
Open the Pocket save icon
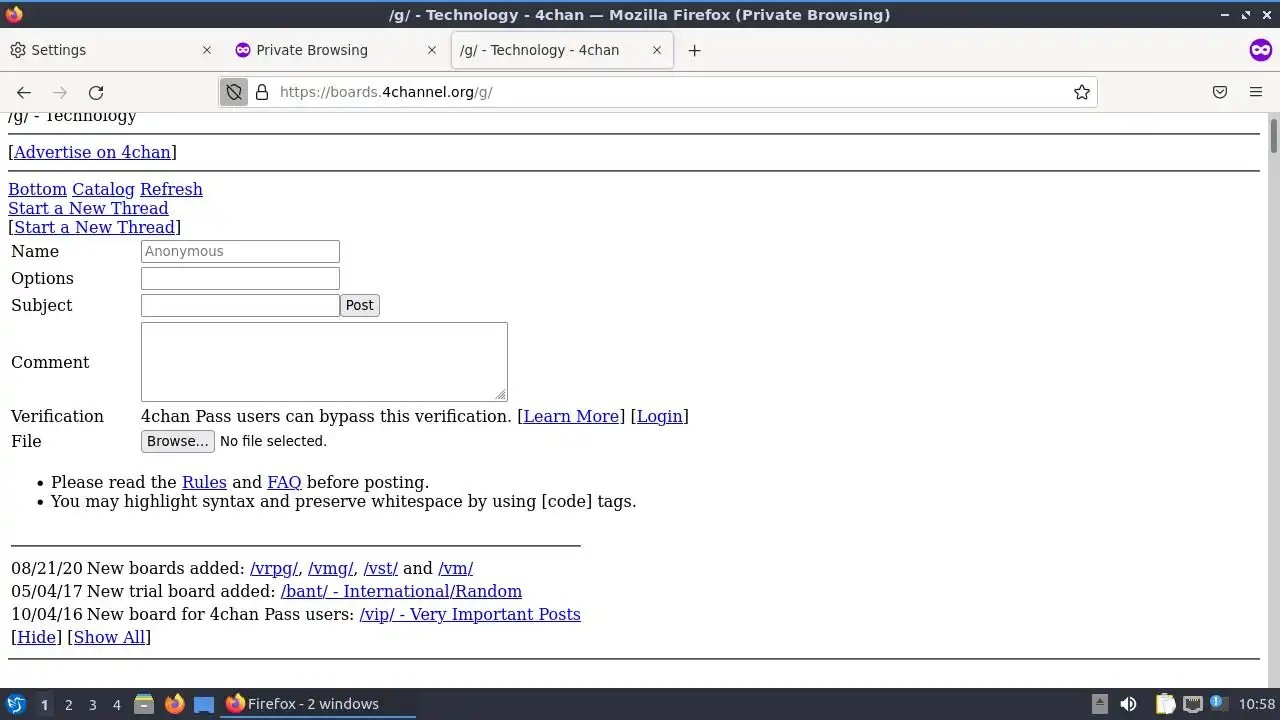pos(1220,92)
